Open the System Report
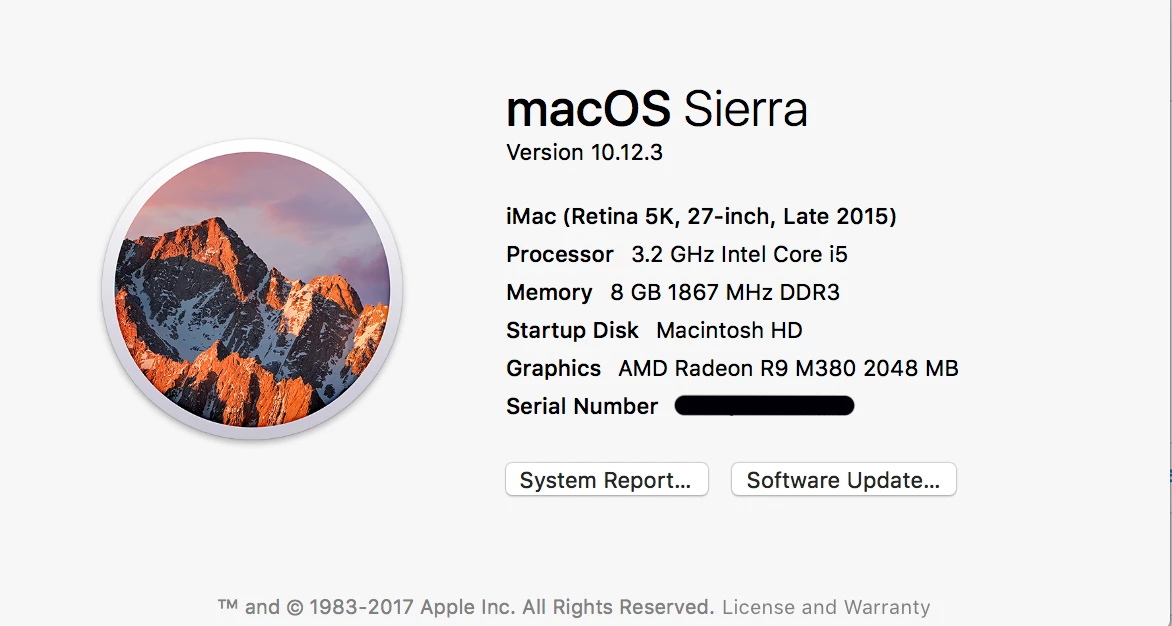Screen dimensions: 1172x626 click(x=606, y=480)
